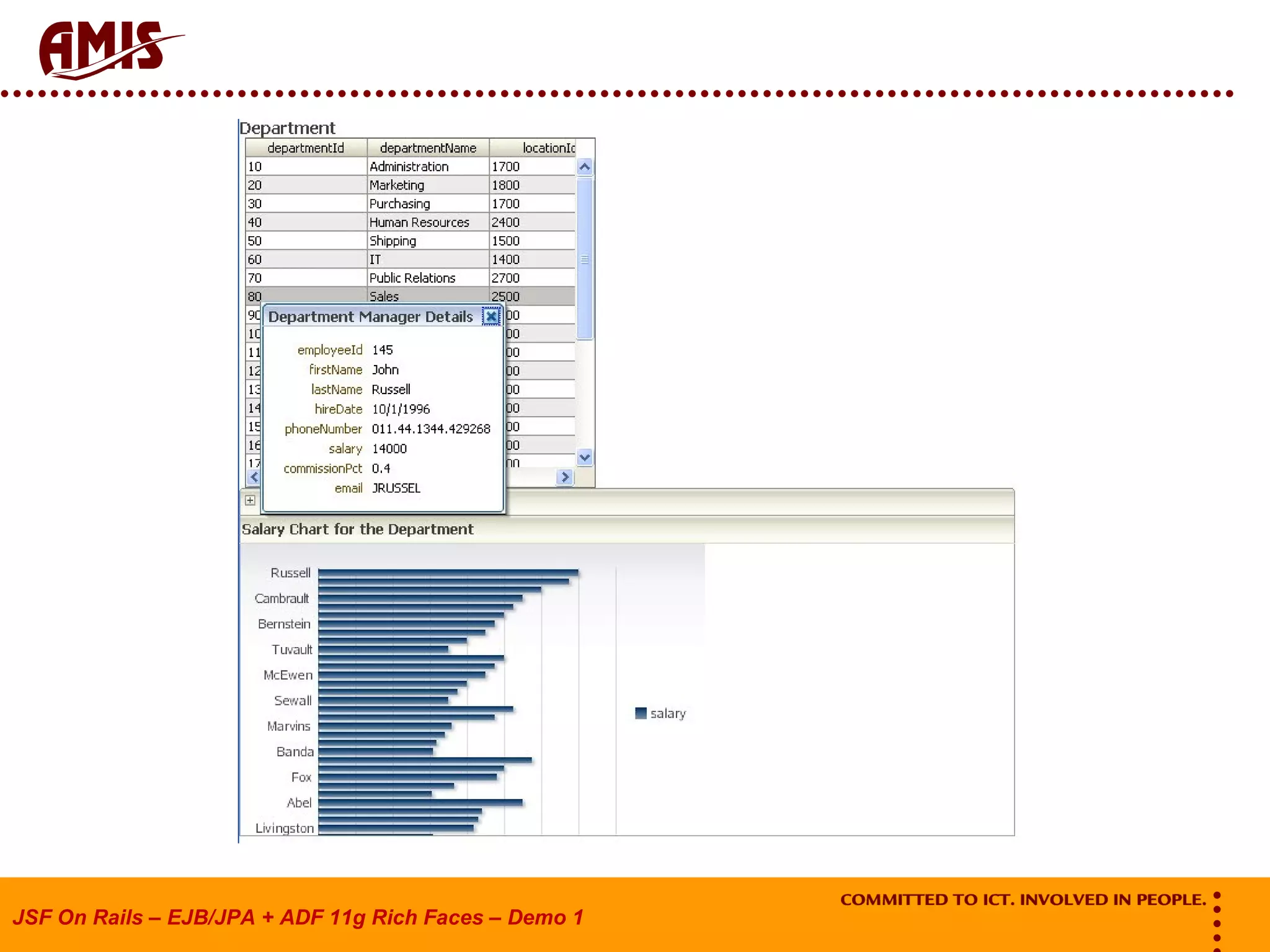Click the locationId column header
The width and height of the screenshot is (1270, 952).
[548, 148]
